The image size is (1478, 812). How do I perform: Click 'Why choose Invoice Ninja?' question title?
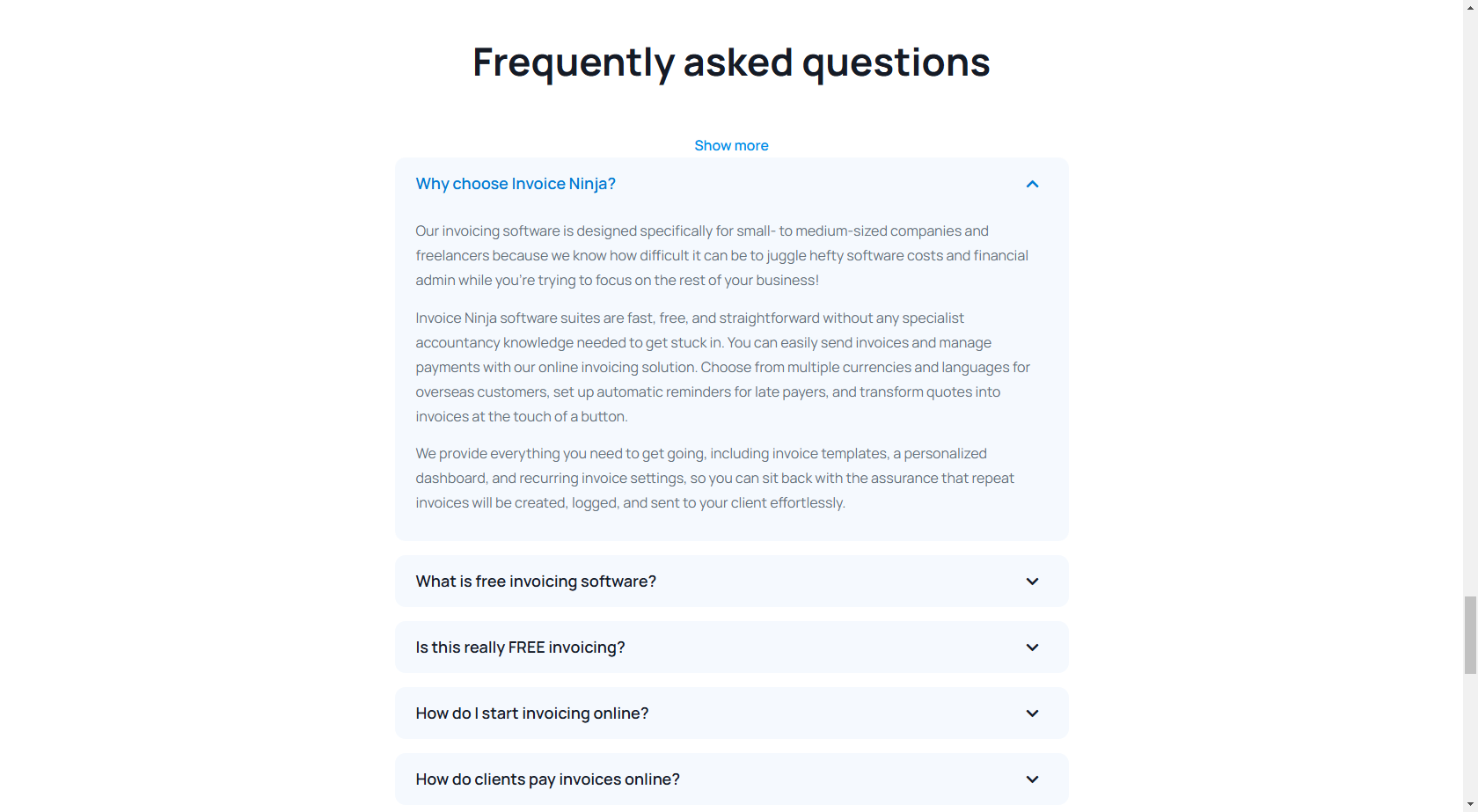[516, 184]
